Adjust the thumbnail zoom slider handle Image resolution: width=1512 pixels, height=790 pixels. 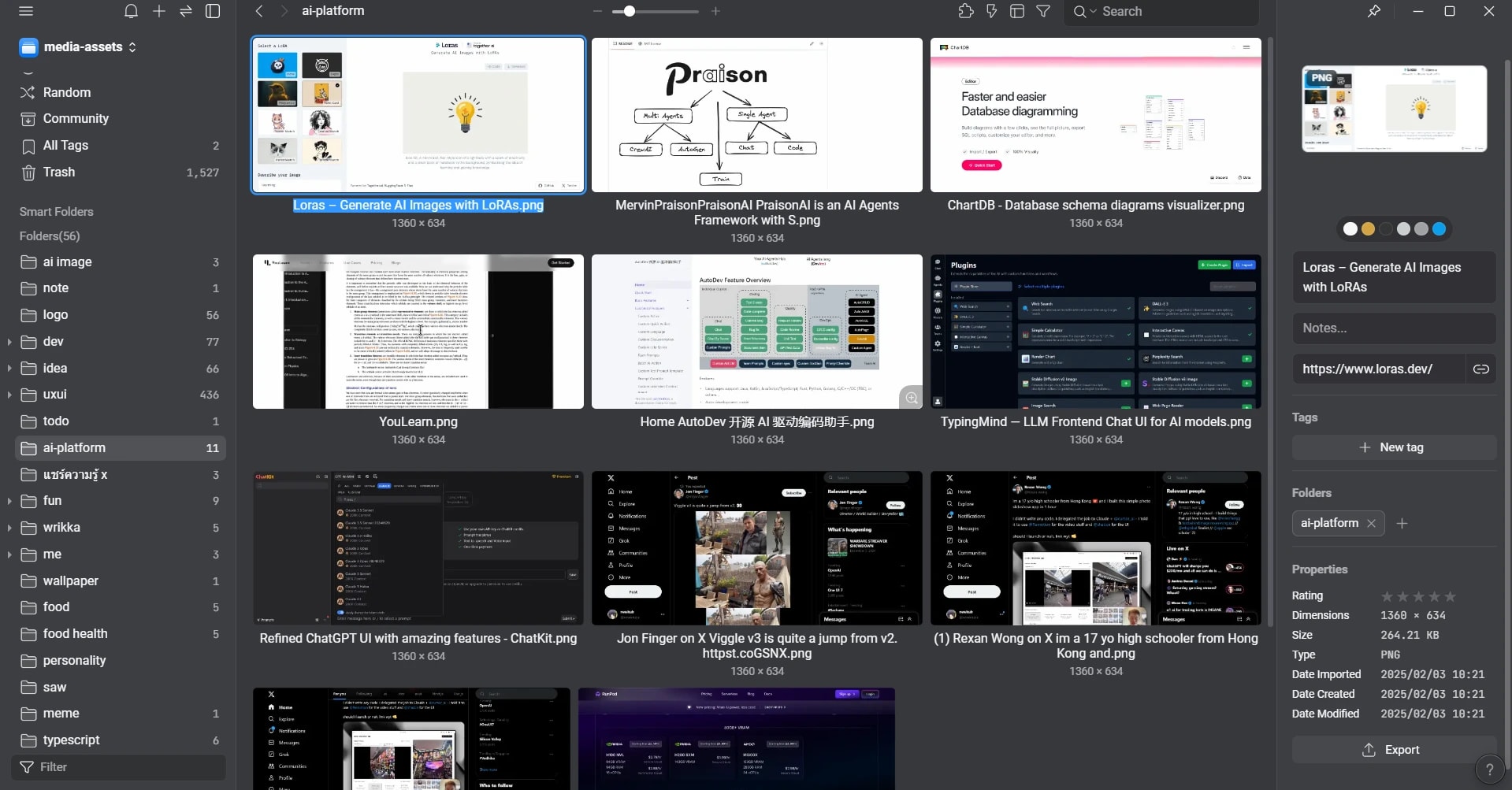tap(629, 11)
